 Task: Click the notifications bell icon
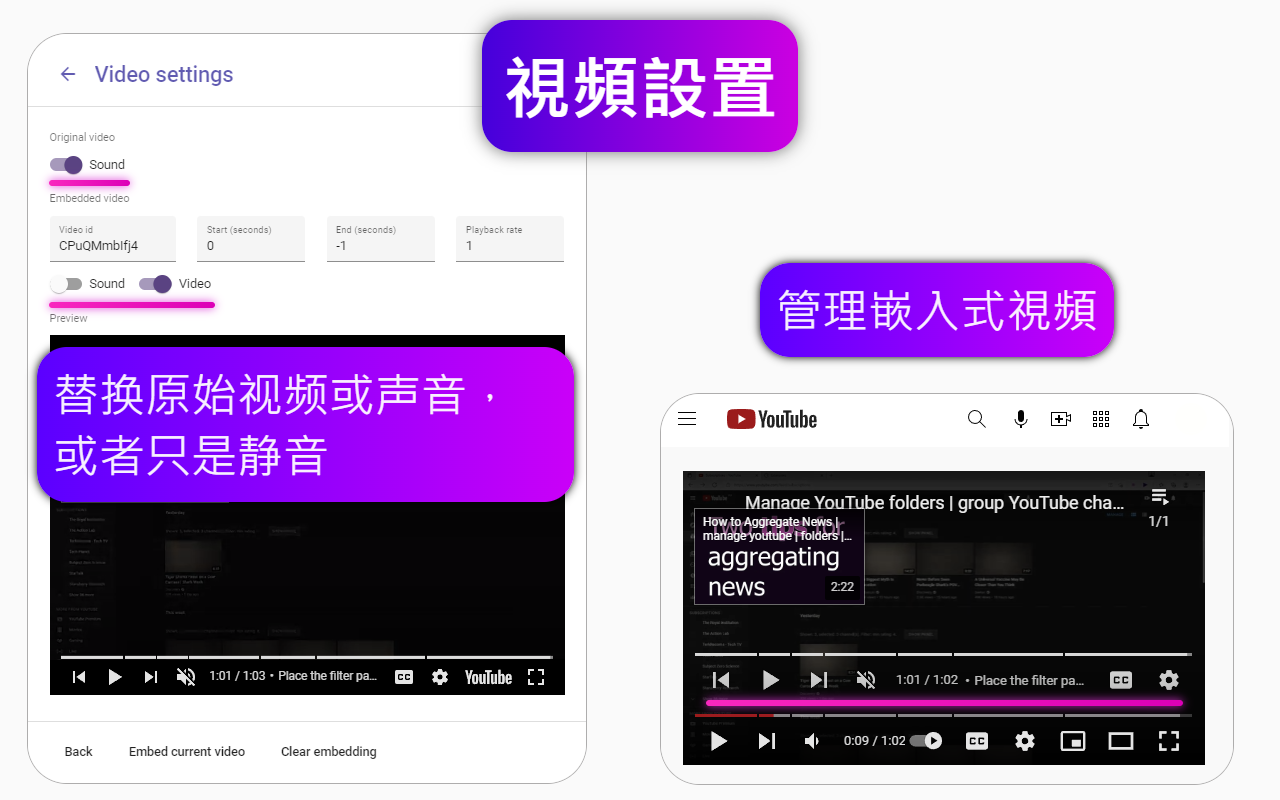tap(1140, 419)
